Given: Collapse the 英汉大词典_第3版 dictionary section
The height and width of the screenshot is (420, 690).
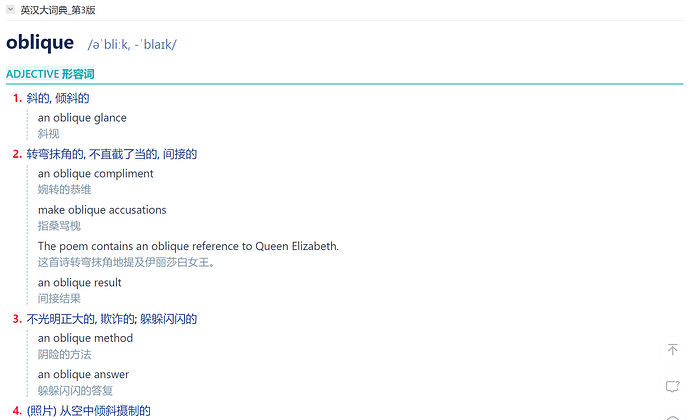Looking at the screenshot, I should (11, 9).
